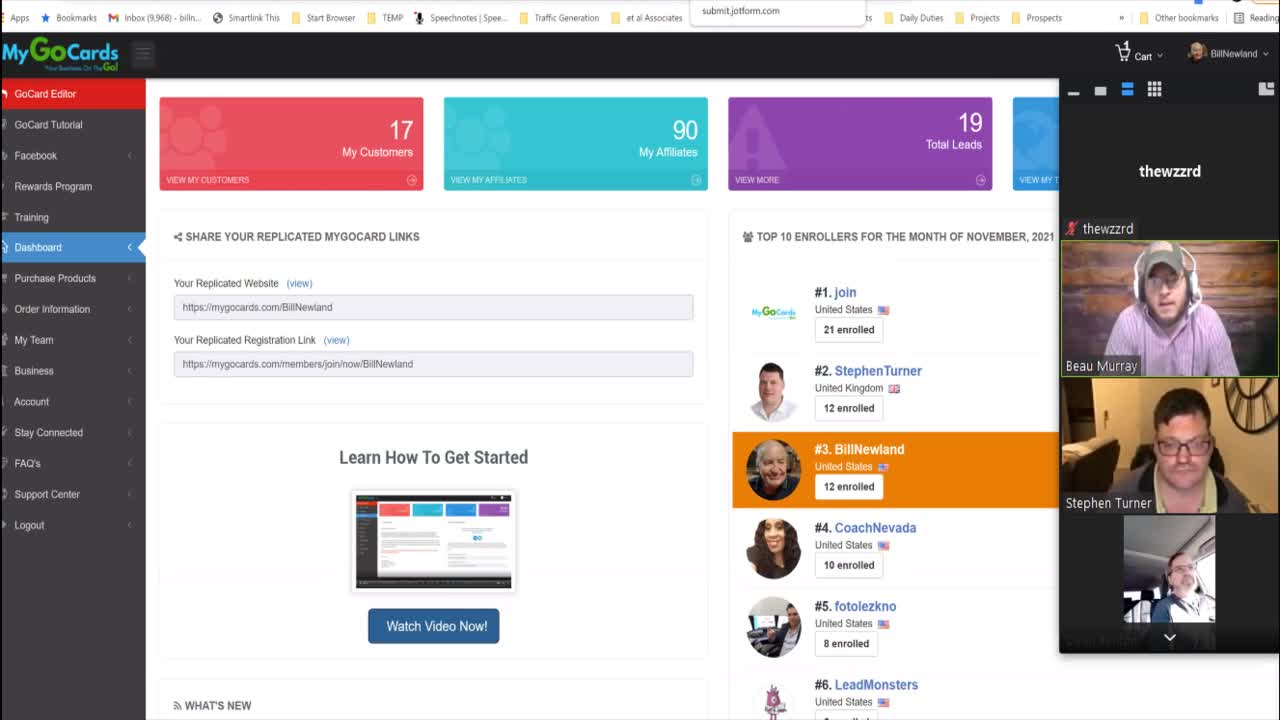This screenshot has width=1280, height=720.
Task: Open the Projects bookmark folder
Action: [x=978, y=18]
